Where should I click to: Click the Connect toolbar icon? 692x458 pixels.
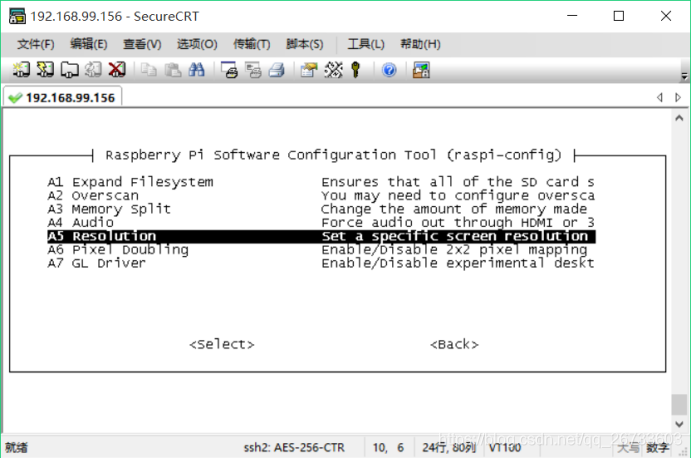tap(21, 70)
